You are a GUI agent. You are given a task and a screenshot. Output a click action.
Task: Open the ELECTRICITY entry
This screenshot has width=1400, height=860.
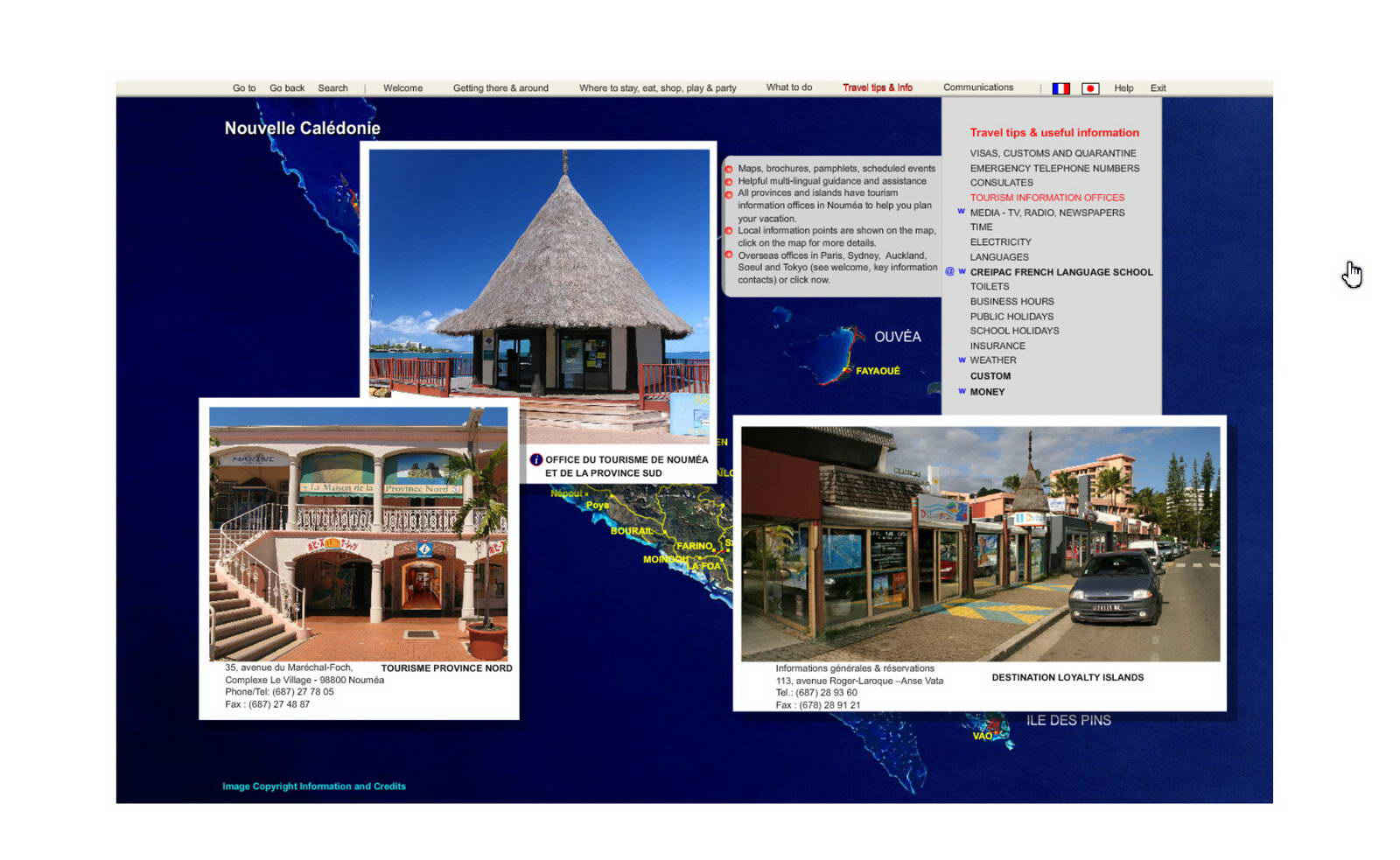point(1000,242)
